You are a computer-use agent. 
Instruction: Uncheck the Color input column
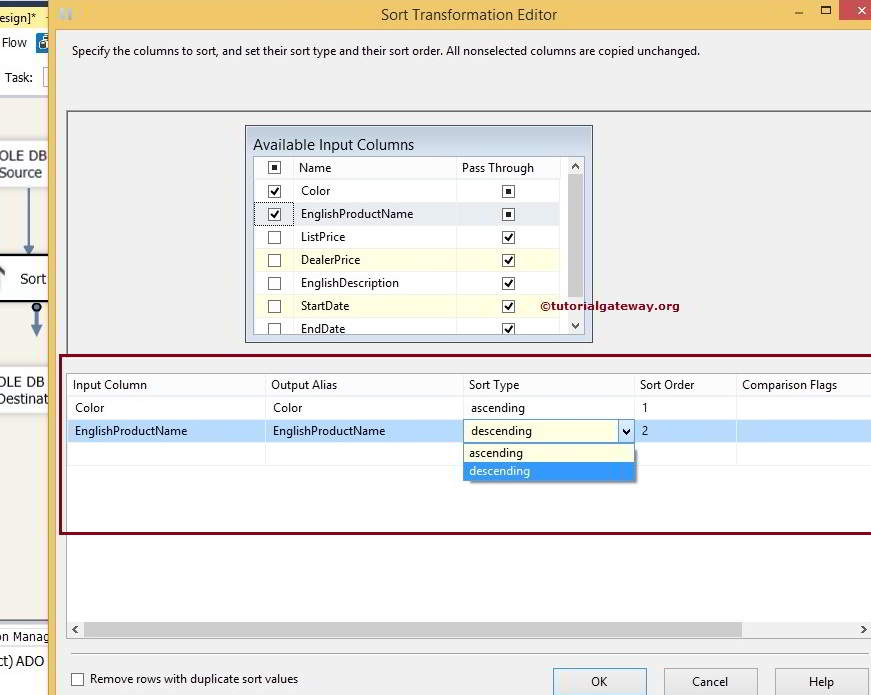click(274, 190)
